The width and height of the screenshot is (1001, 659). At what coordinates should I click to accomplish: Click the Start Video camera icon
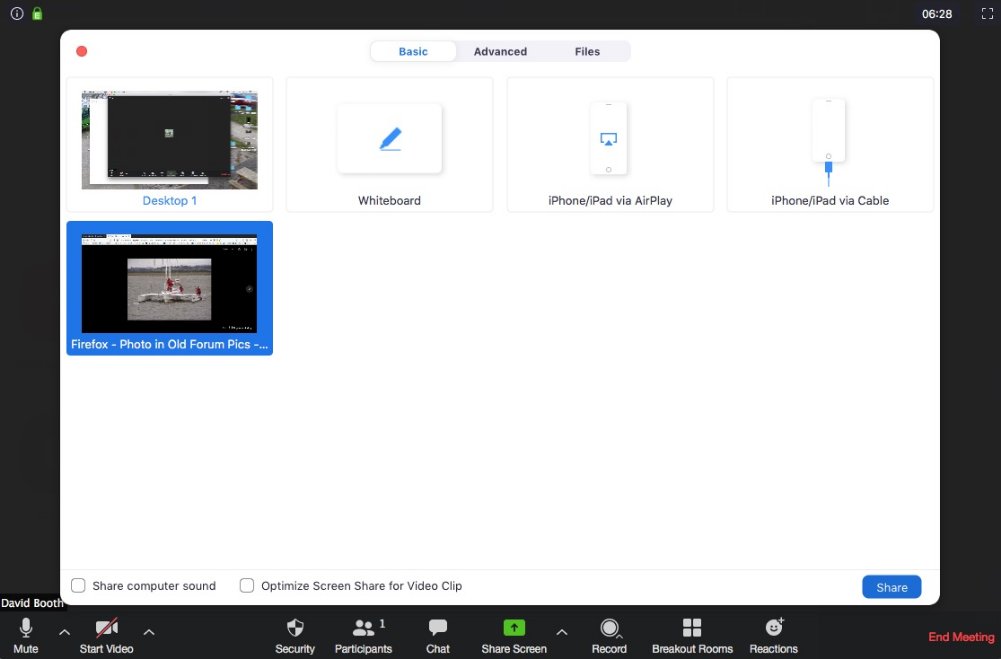107,628
